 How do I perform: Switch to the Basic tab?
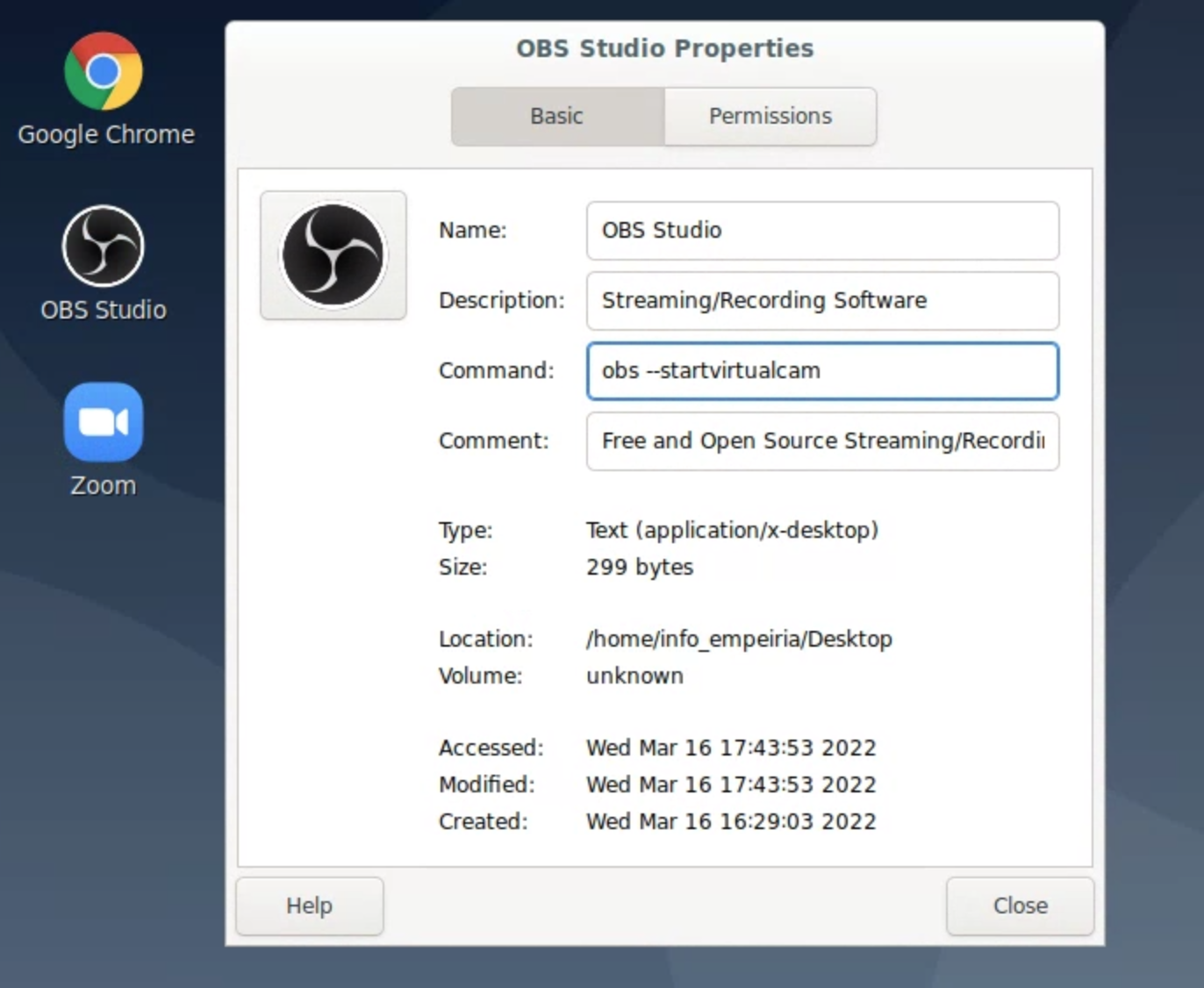point(556,116)
